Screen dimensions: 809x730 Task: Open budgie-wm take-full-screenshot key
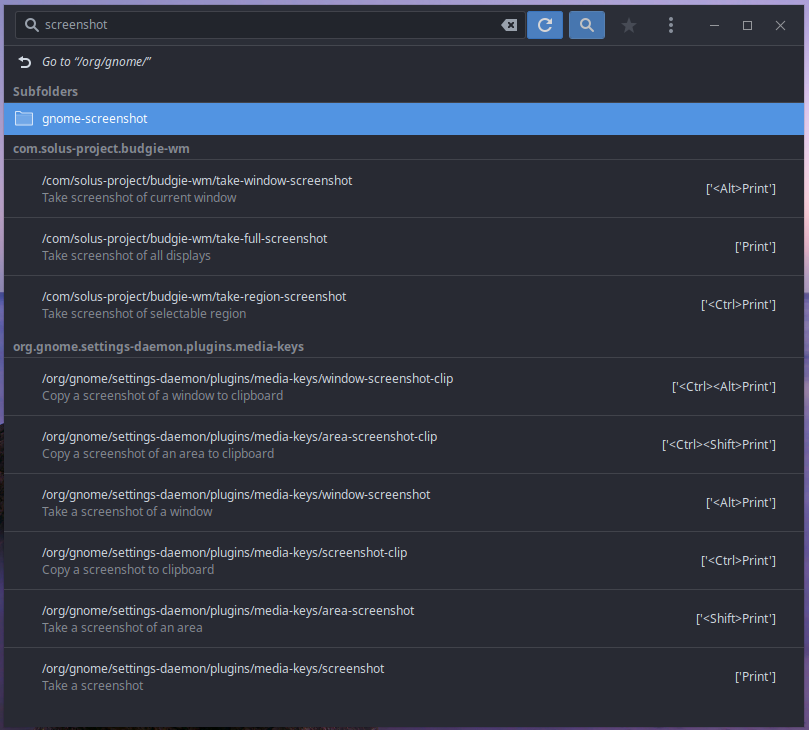coord(400,247)
